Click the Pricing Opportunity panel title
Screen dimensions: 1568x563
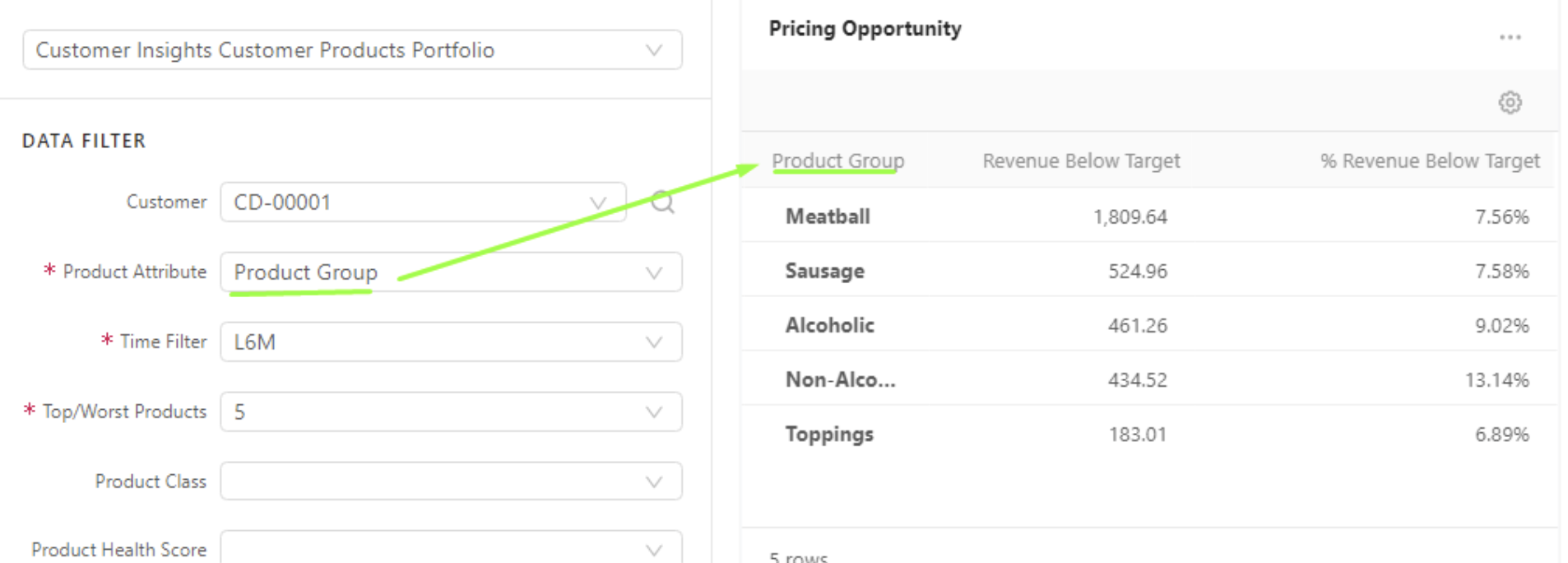[x=865, y=29]
